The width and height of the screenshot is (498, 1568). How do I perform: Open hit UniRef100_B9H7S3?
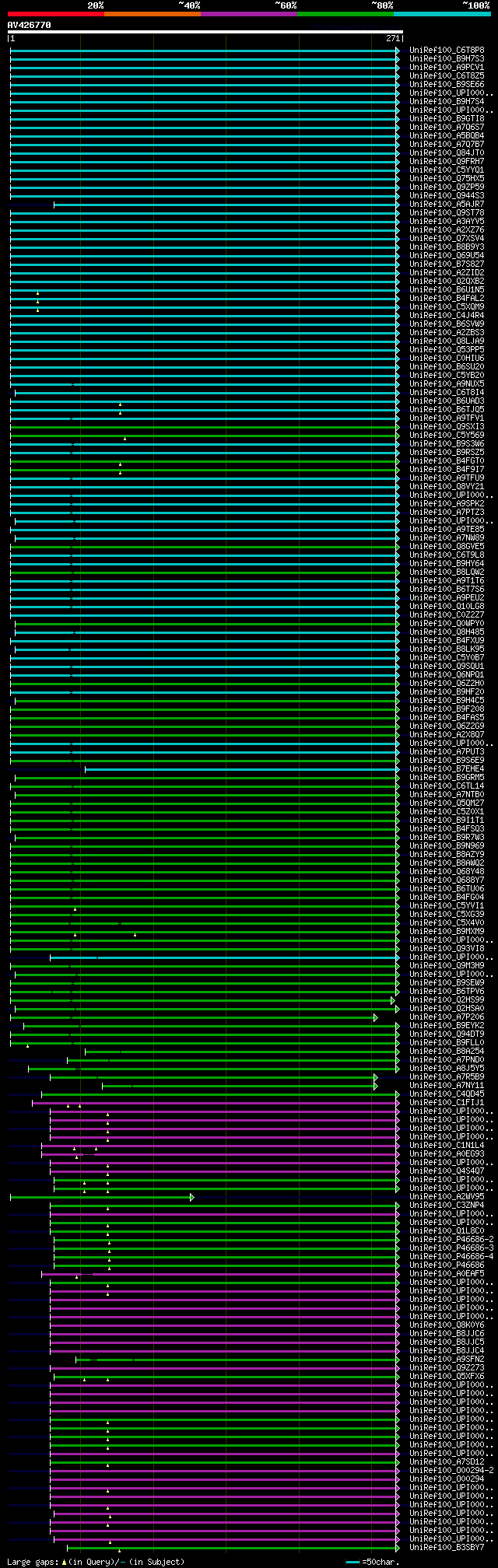tap(447, 58)
